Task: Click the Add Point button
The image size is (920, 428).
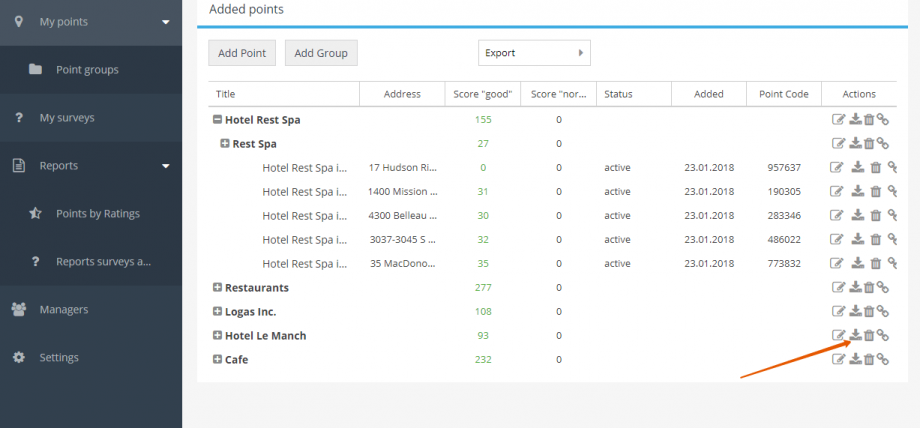Action: pyautogui.click(x=242, y=53)
